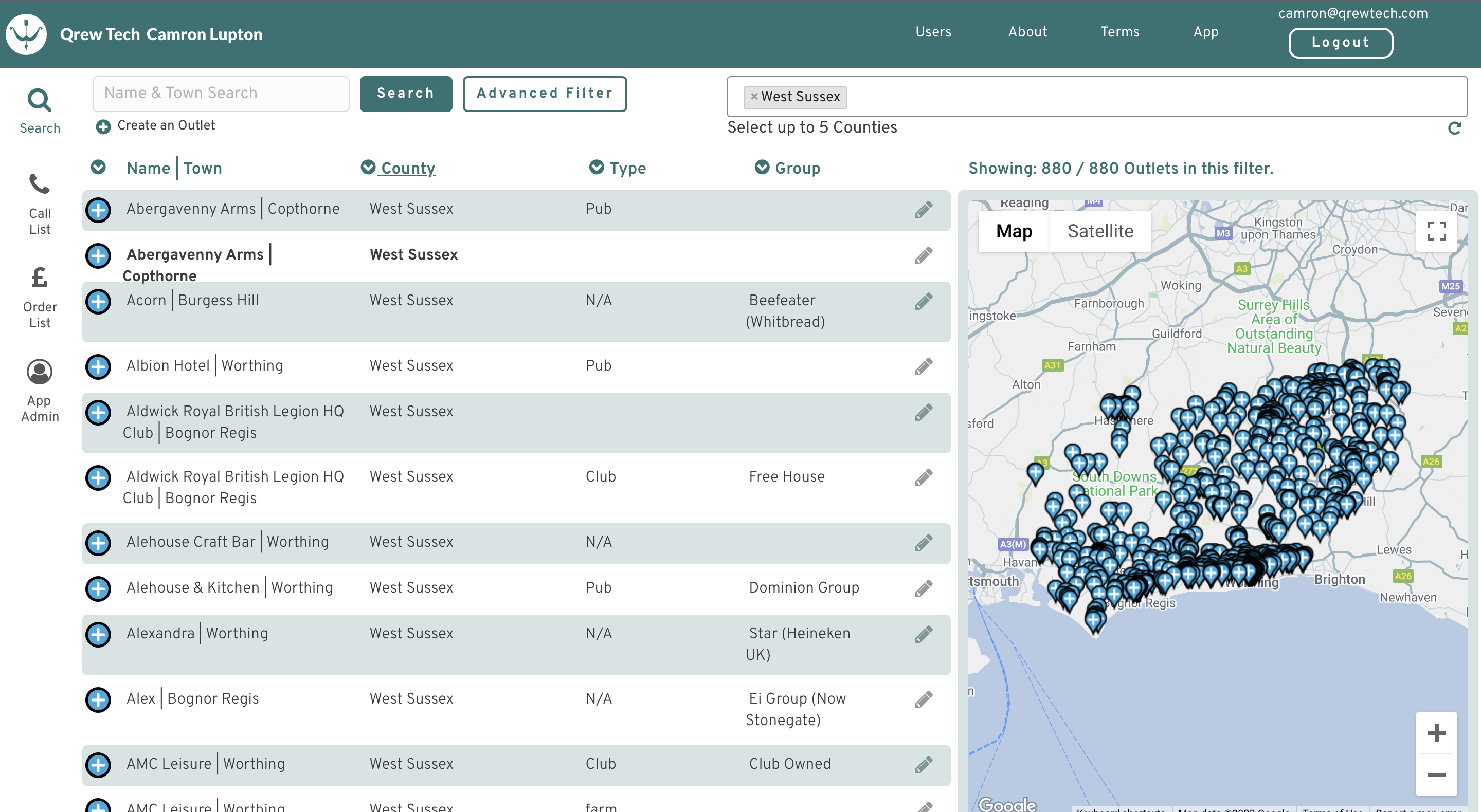Focus the Name & Town Search field
The width and height of the screenshot is (1481, 812).
221,93
